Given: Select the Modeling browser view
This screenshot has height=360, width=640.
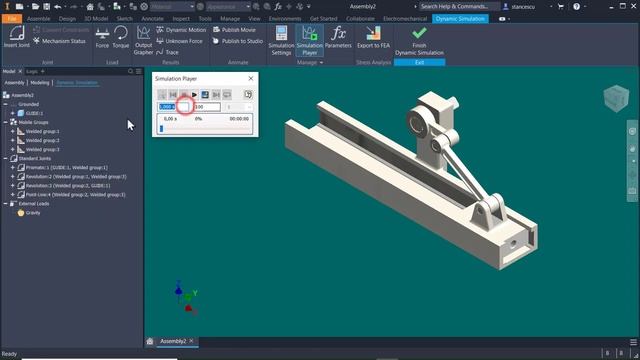Looking at the screenshot, I should [x=40, y=83].
